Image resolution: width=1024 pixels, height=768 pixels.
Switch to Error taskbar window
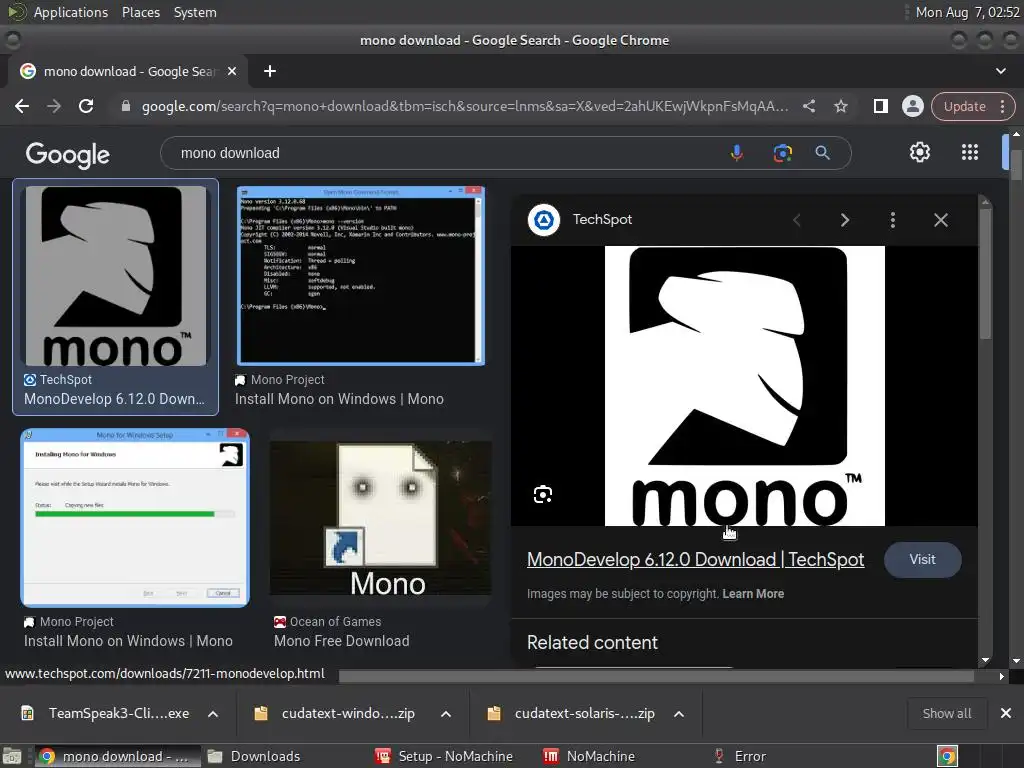point(740,756)
